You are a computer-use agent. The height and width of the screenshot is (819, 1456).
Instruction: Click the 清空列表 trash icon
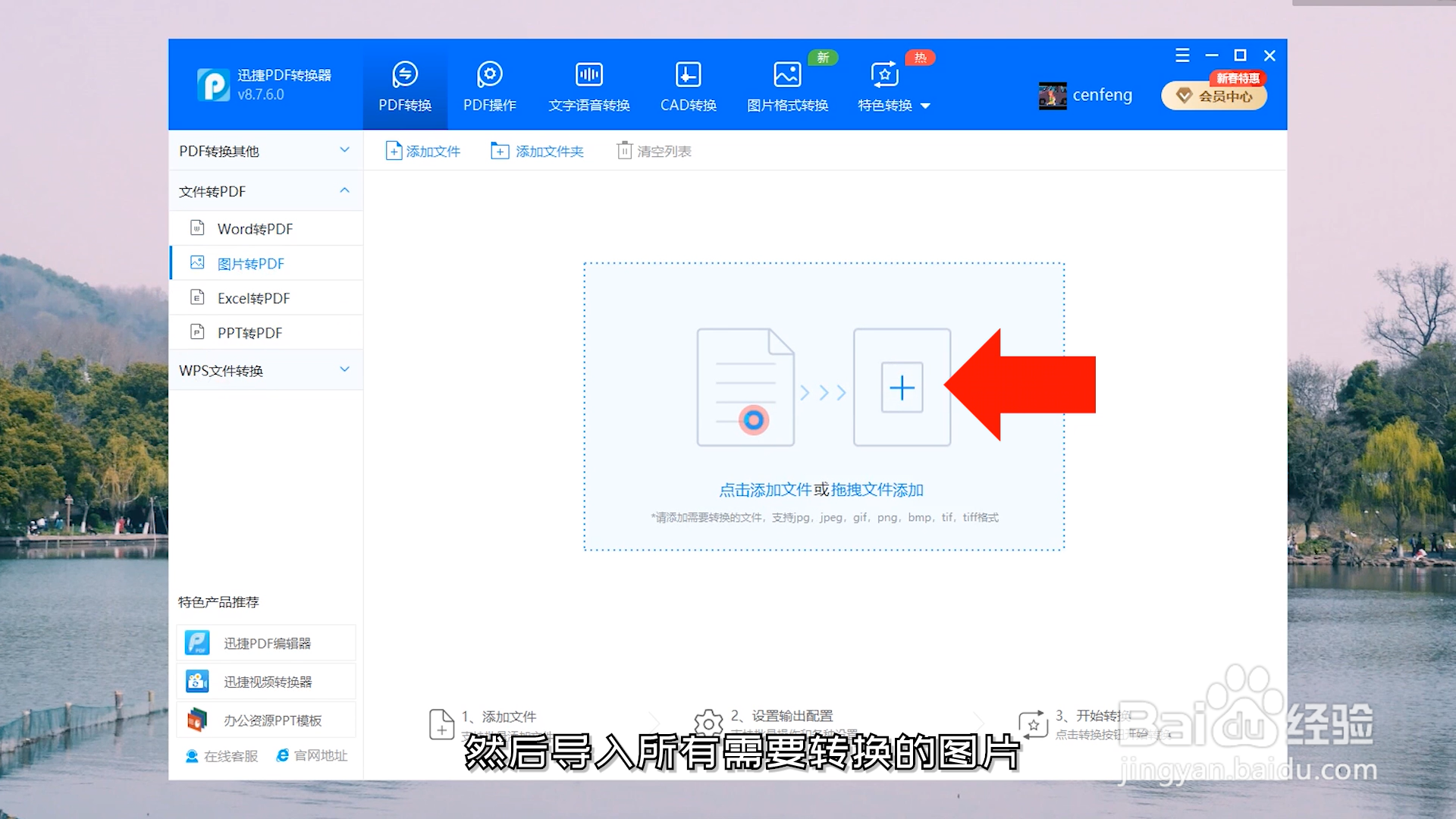(624, 150)
